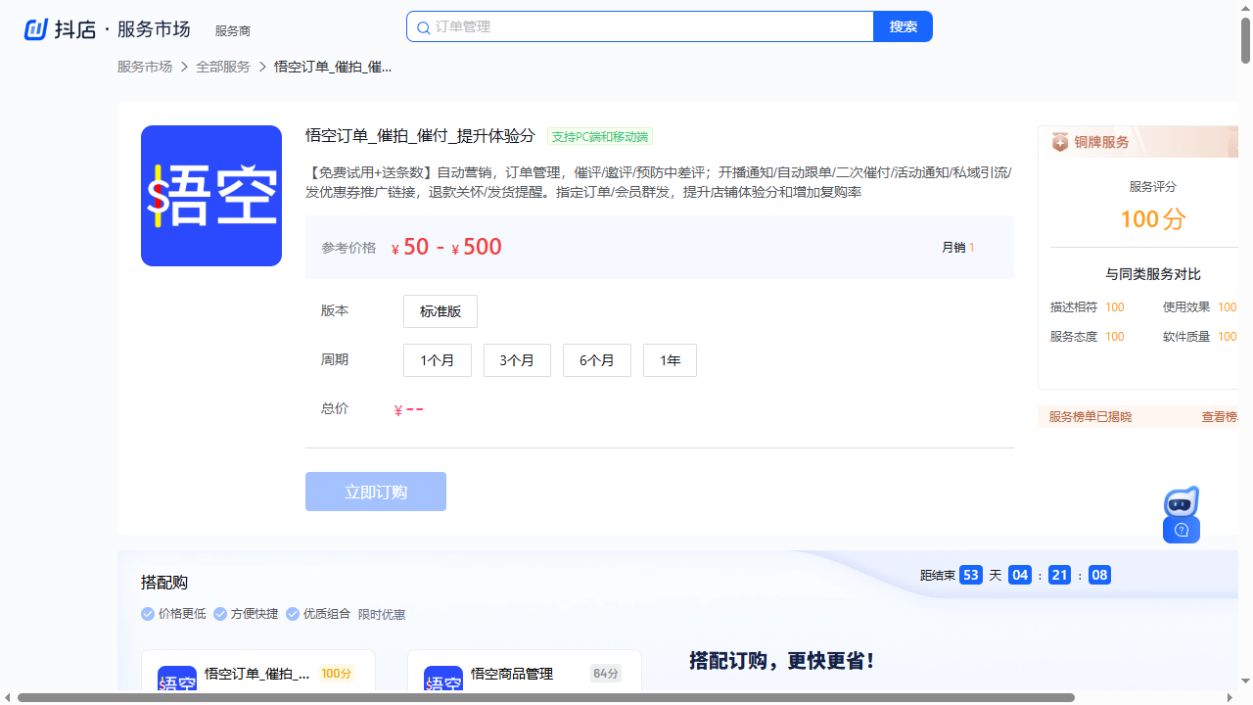Click the 月销 1 sales text

(x=958, y=247)
